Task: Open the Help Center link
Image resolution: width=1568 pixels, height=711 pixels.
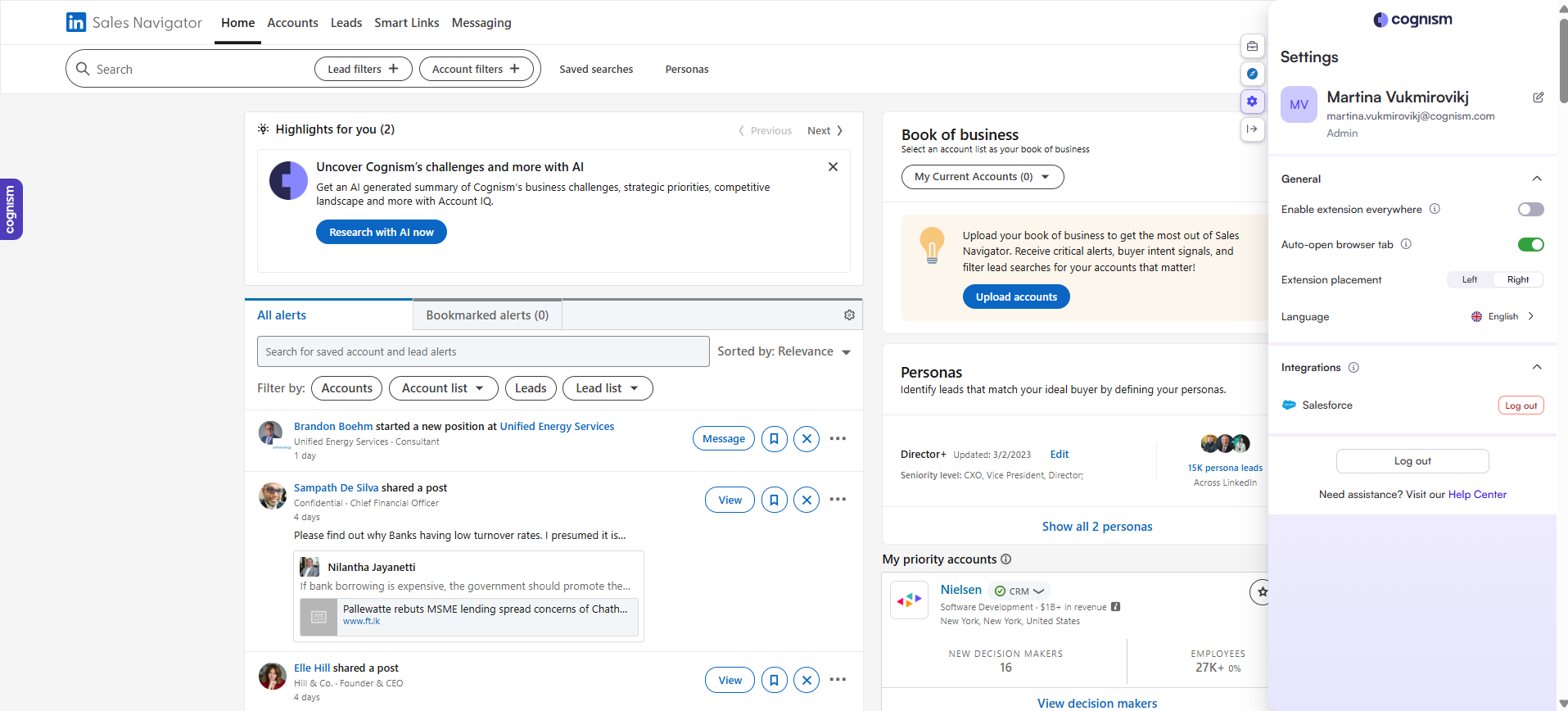Action: coord(1476,495)
